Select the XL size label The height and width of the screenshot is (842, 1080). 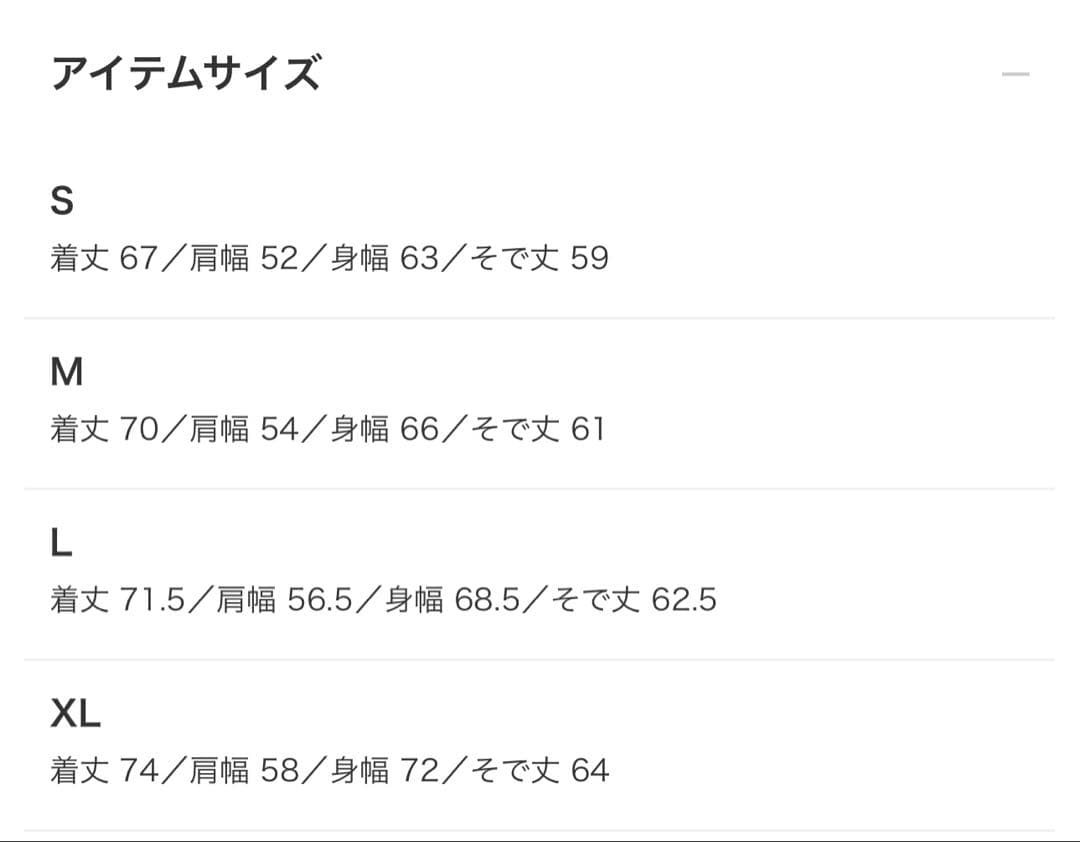pos(75,714)
